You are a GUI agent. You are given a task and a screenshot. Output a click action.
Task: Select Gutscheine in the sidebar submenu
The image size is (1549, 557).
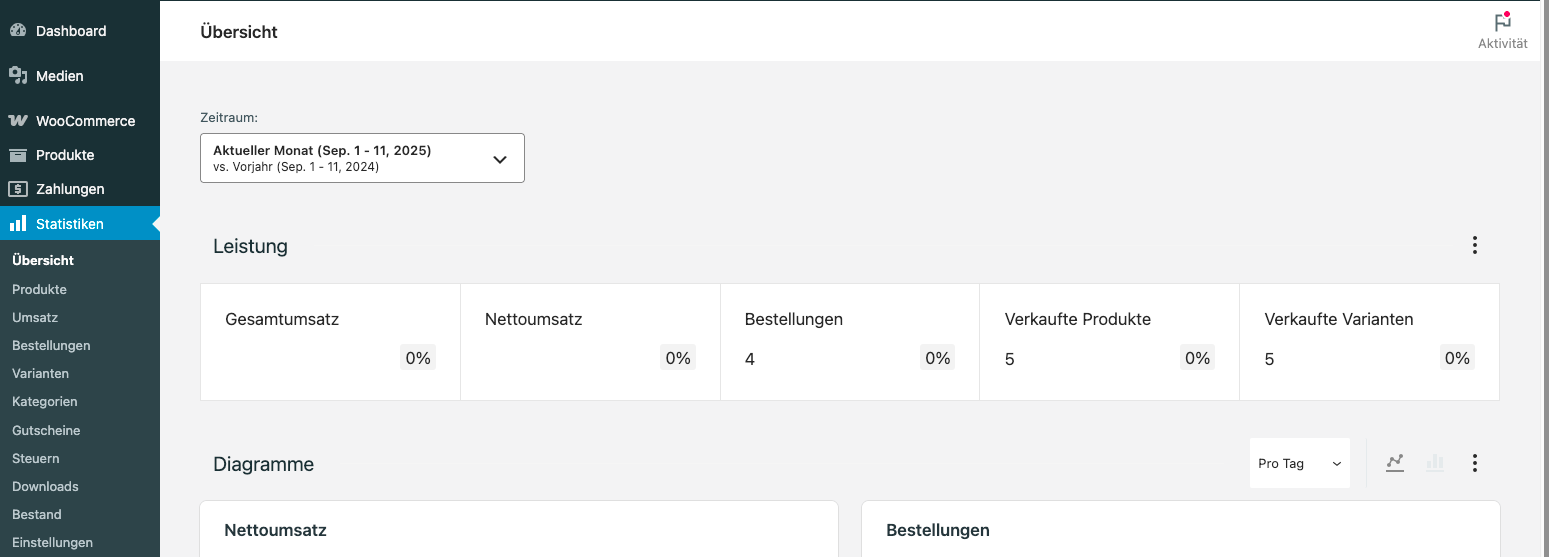(46, 430)
